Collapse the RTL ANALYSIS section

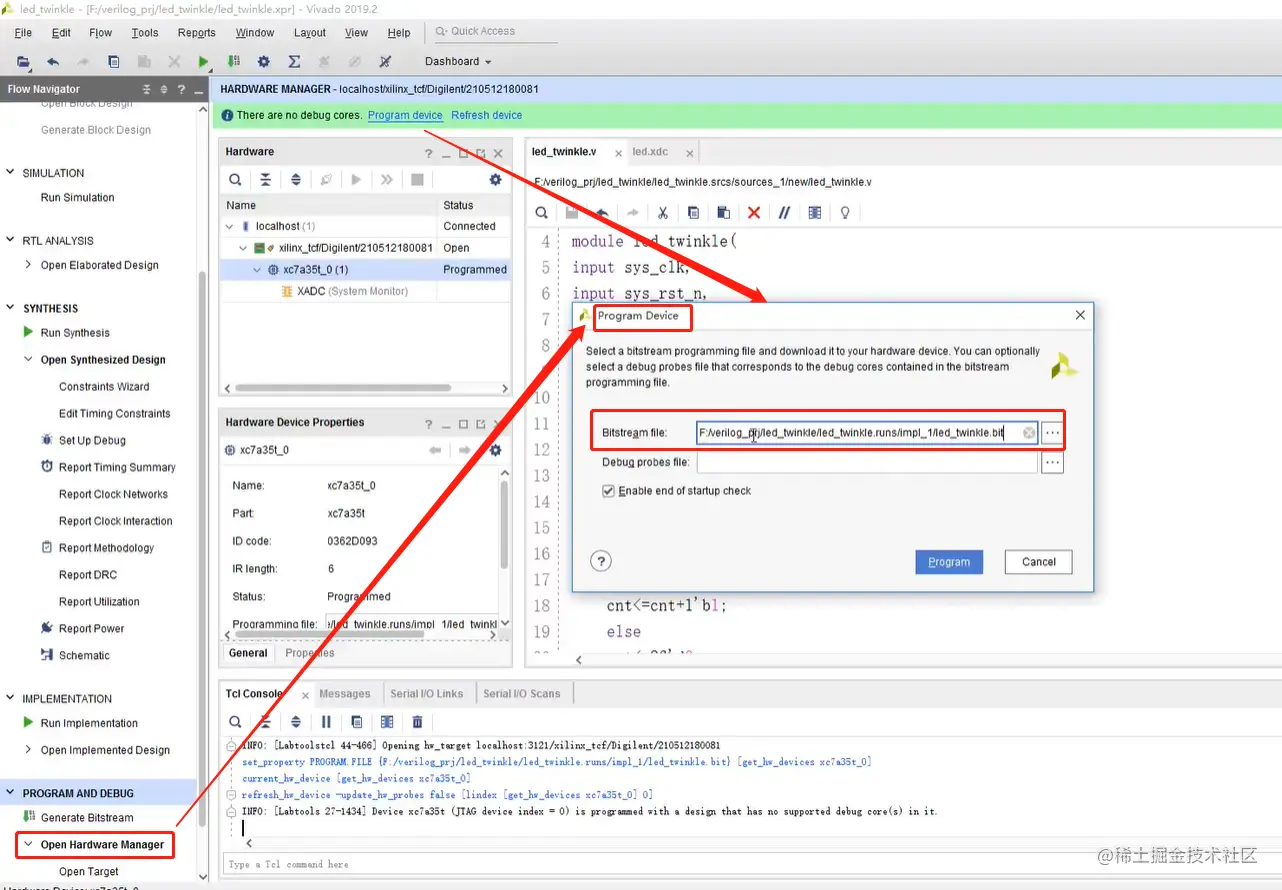[x=11, y=241]
